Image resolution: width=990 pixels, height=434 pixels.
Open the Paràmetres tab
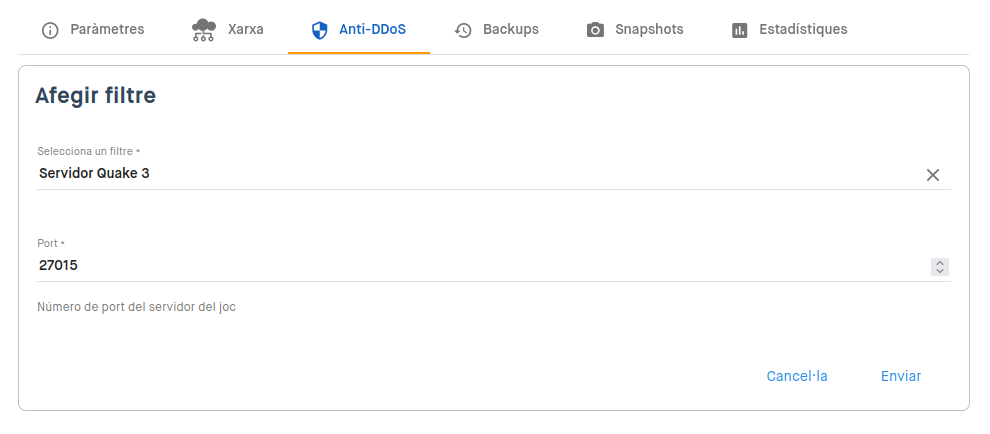(107, 29)
